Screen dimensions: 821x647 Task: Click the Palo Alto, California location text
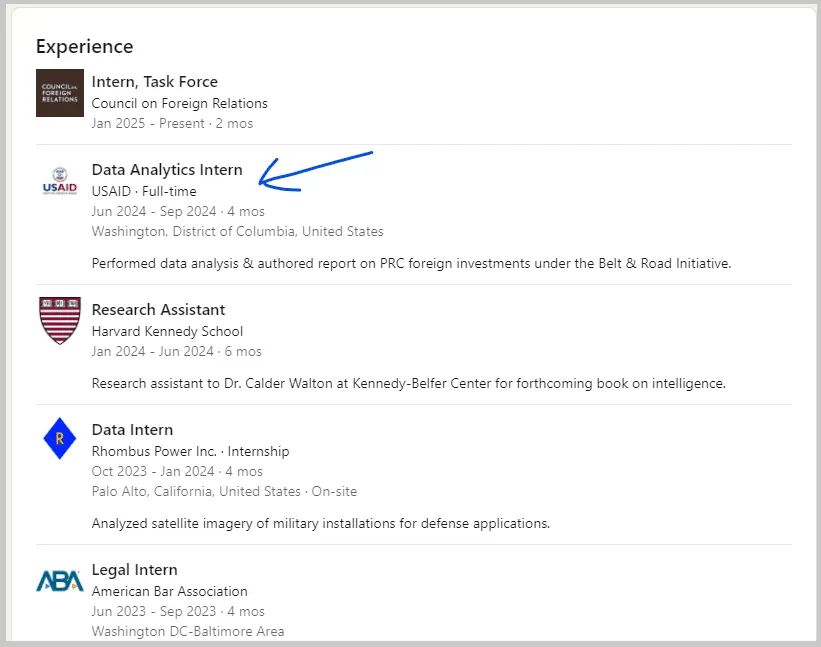[x=196, y=491]
